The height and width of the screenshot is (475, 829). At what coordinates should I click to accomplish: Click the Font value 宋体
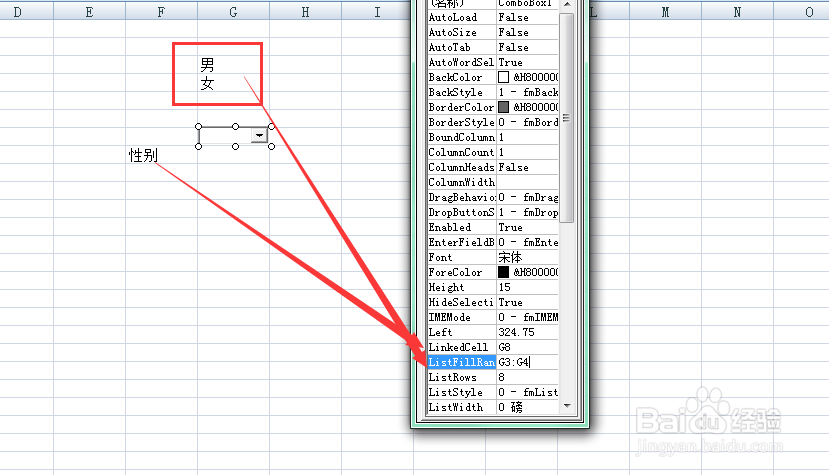528,258
